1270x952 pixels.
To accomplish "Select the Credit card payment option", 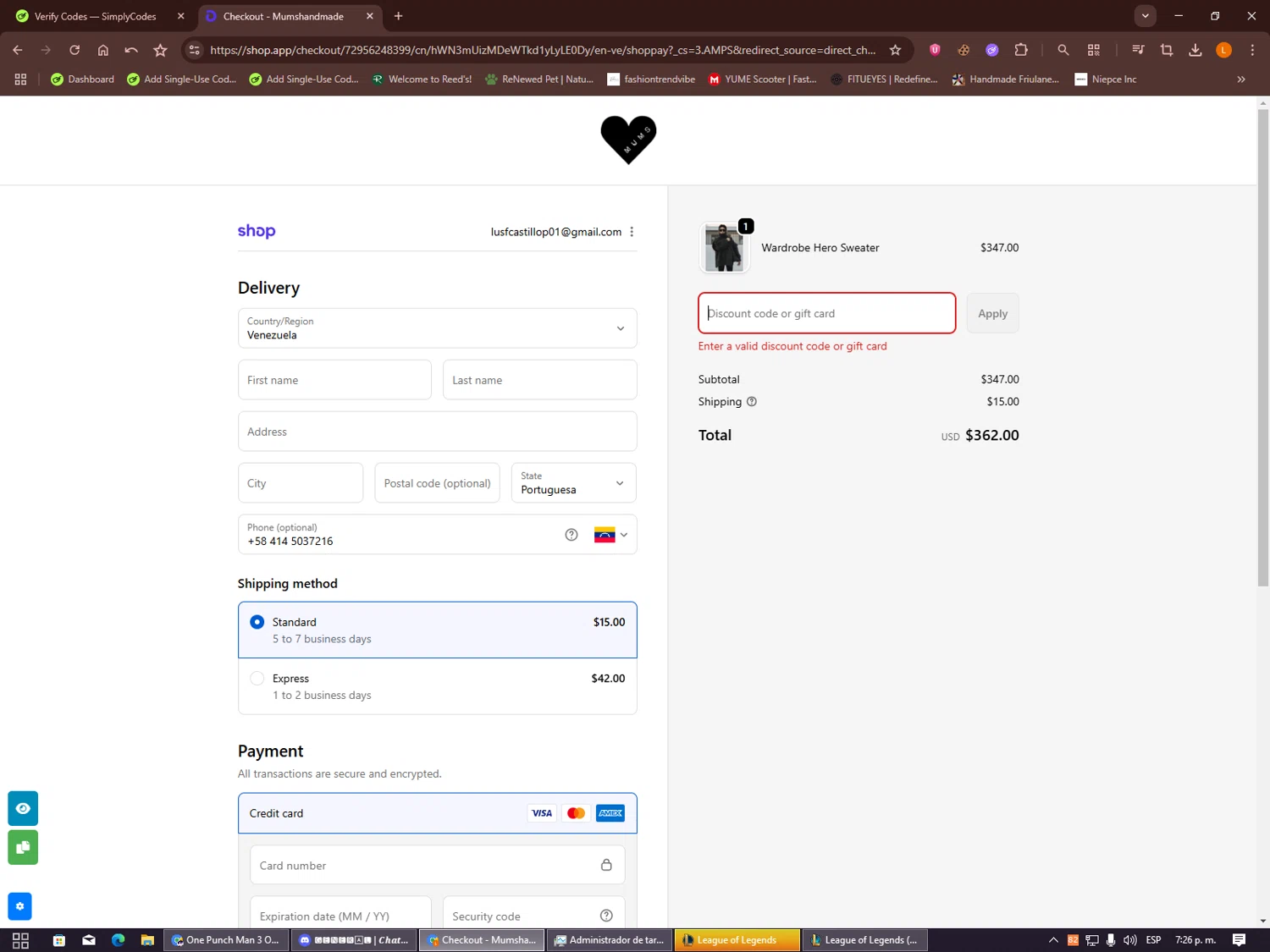I will [437, 813].
